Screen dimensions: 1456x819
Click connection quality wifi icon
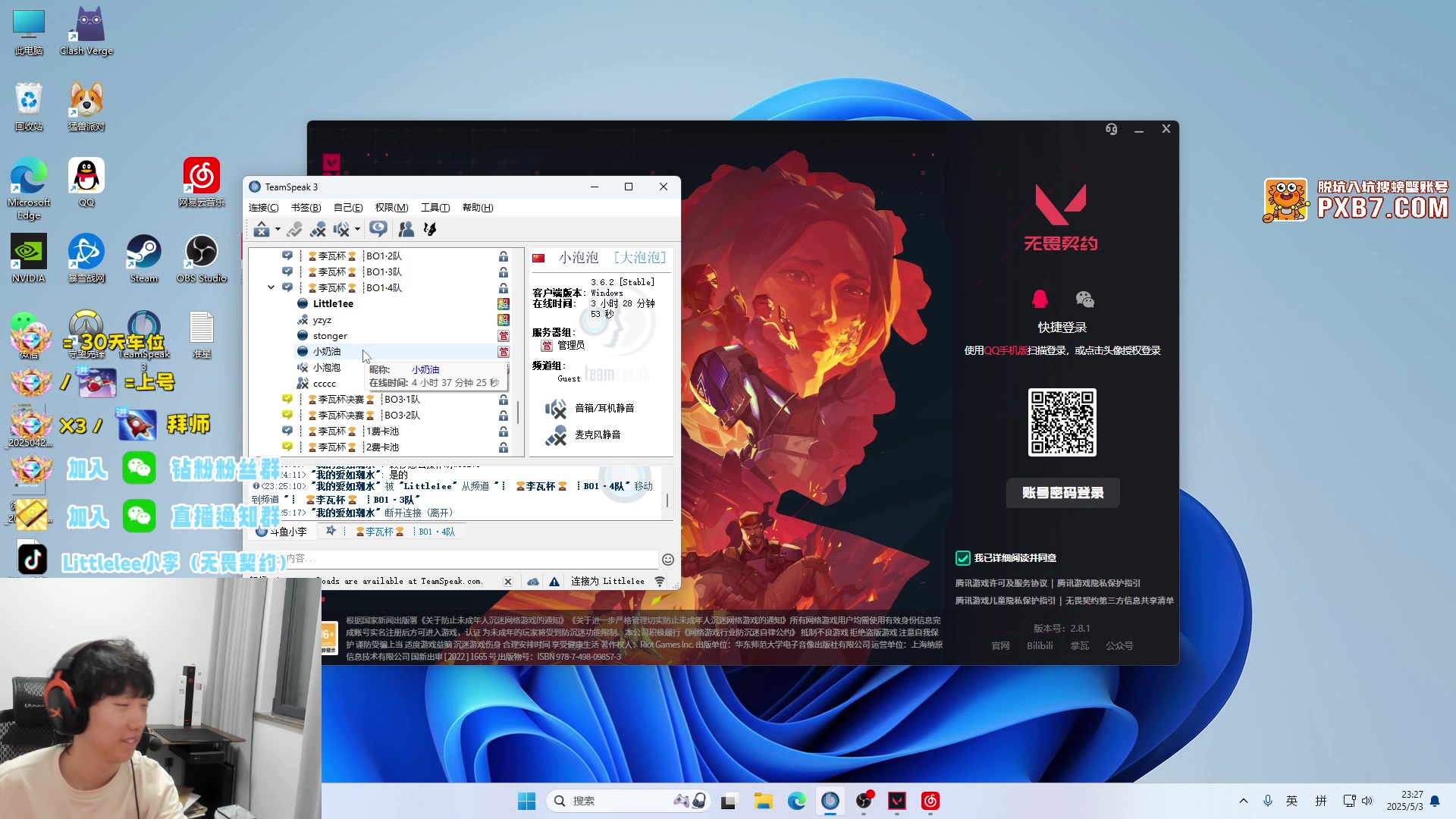coord(660,582)
